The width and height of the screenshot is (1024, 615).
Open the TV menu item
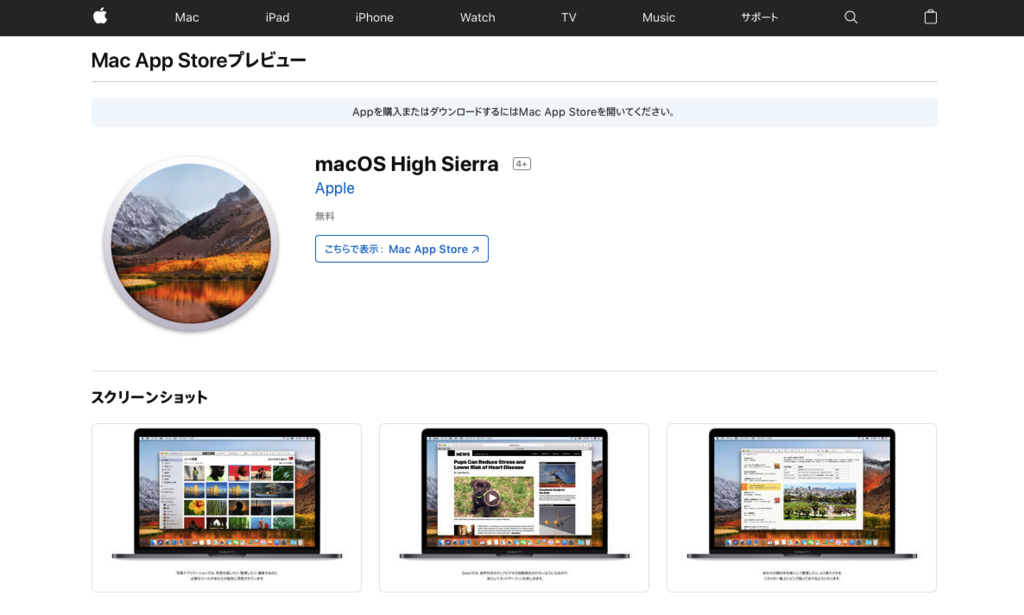[x=569, y=18]
